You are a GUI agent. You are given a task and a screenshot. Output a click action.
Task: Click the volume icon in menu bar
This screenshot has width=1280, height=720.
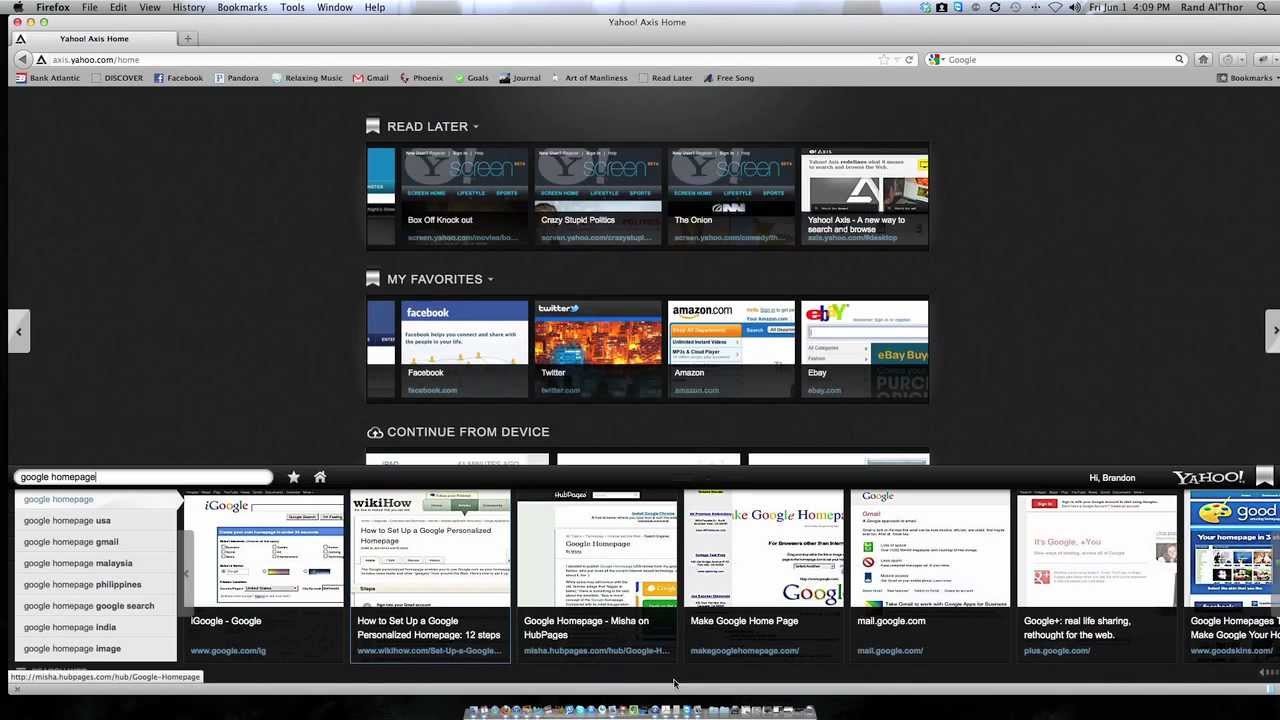pyautogui.click(x=1075, y=7)
